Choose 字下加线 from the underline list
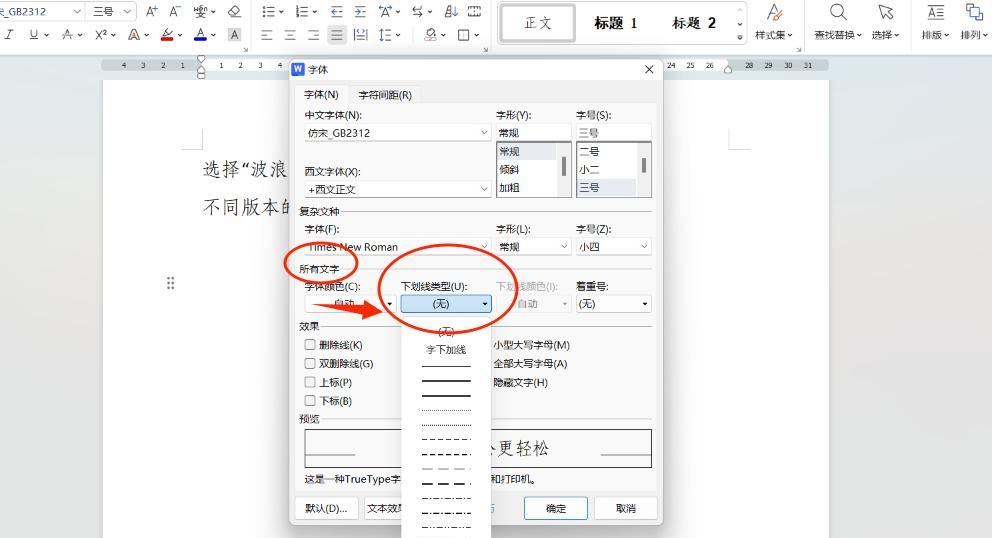The image size is (992, 538). [446, 349]
